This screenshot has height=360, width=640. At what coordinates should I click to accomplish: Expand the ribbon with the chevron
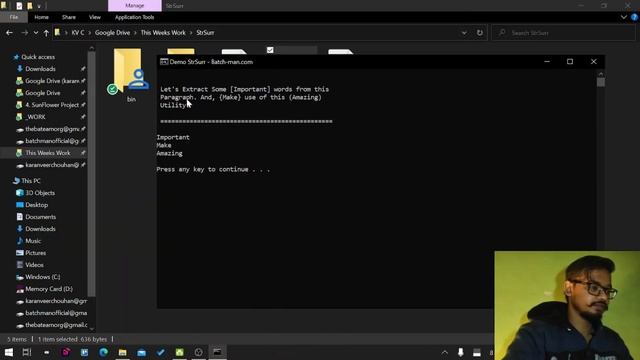point(623,17)
